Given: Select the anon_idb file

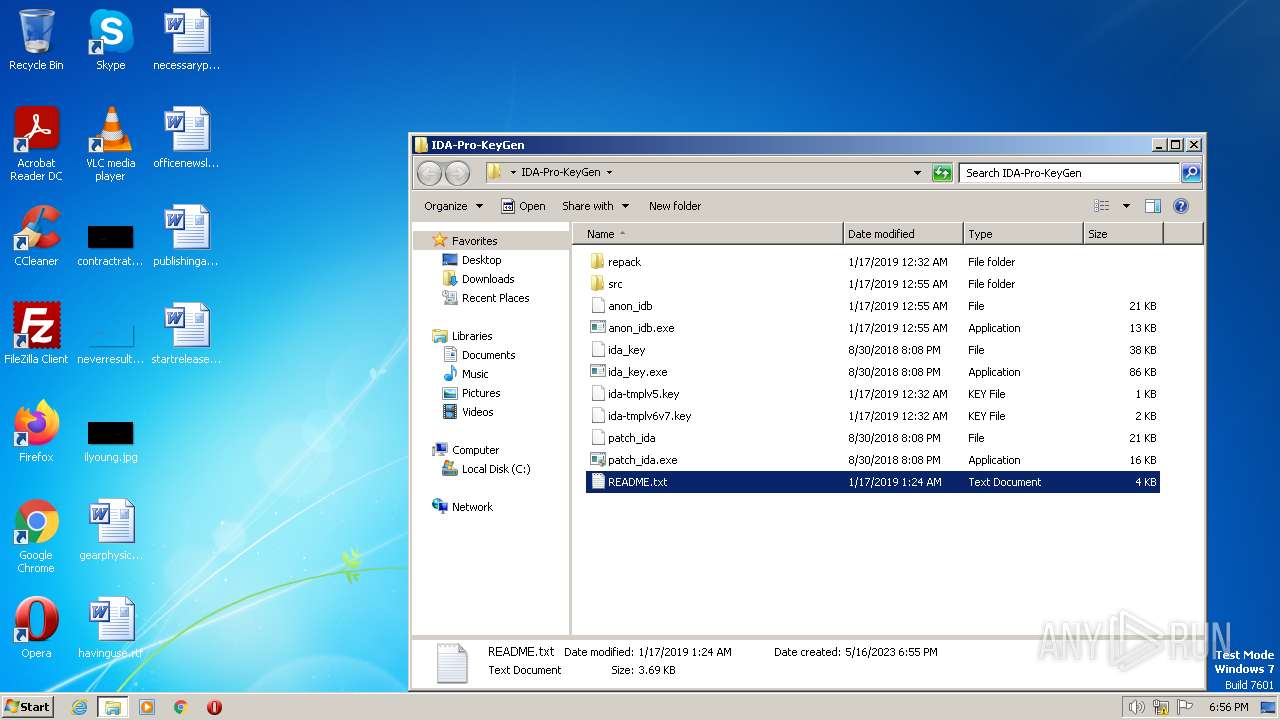Looking at the screenshot, I should click(872, 306).
